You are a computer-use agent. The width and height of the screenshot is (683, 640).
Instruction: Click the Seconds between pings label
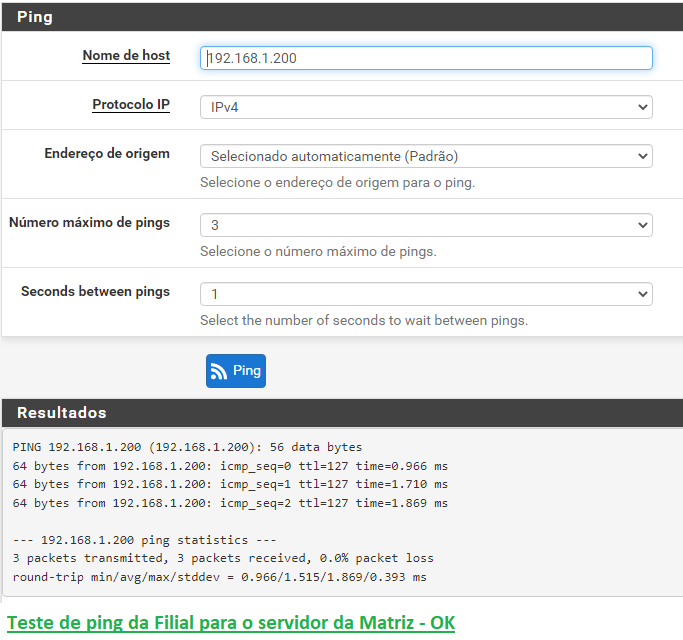click(96, 292)
